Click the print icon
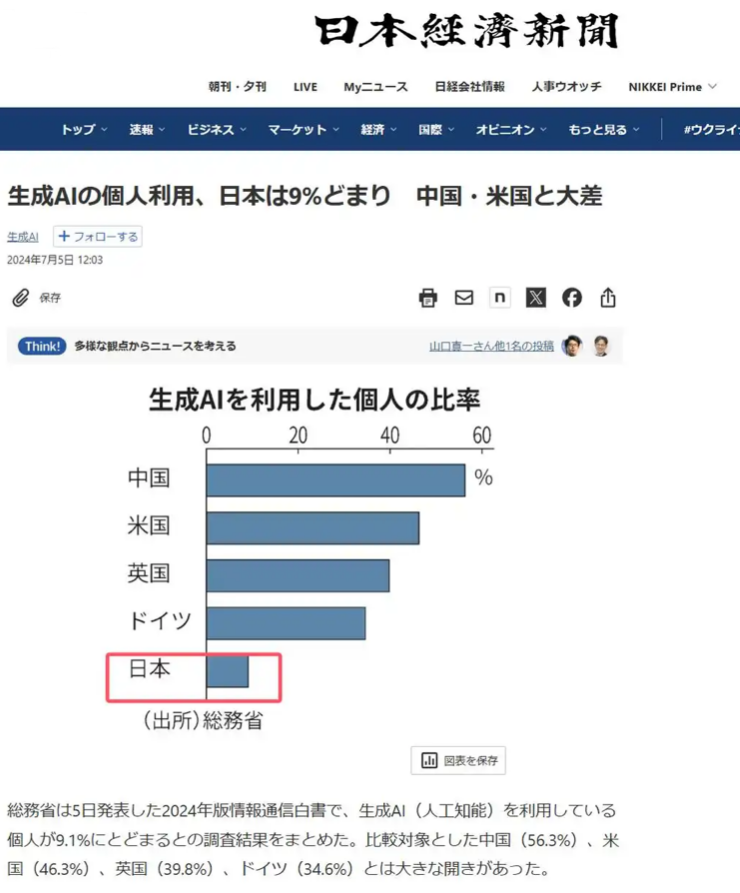This screenshot has width=740, height=893. coord(428,297)
